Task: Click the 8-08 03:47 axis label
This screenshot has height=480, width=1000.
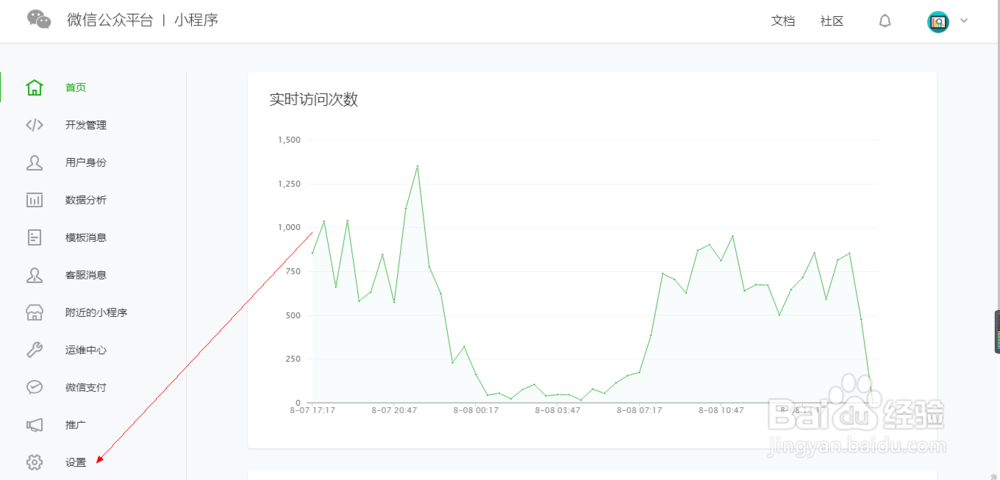Action: 557,411
